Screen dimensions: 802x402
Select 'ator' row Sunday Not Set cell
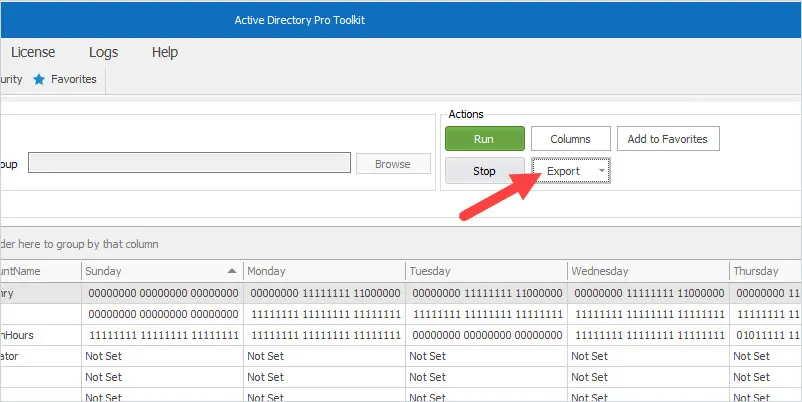pos(162,356)
